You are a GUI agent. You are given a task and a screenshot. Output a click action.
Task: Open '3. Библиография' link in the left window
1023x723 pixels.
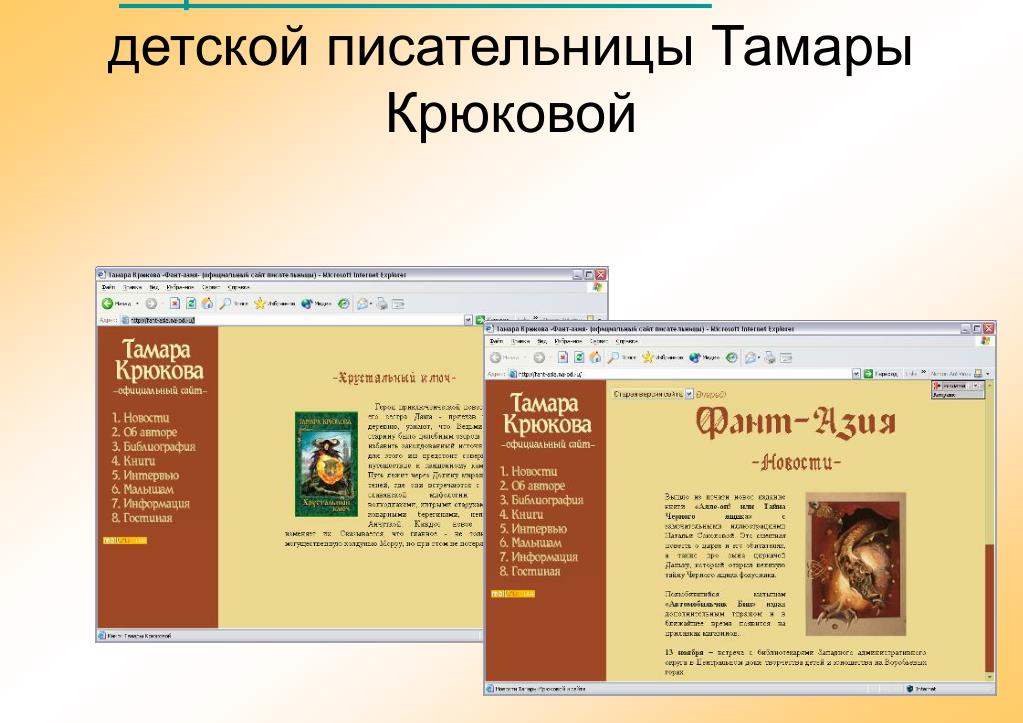pyautogui.click(x=153, y=446)
